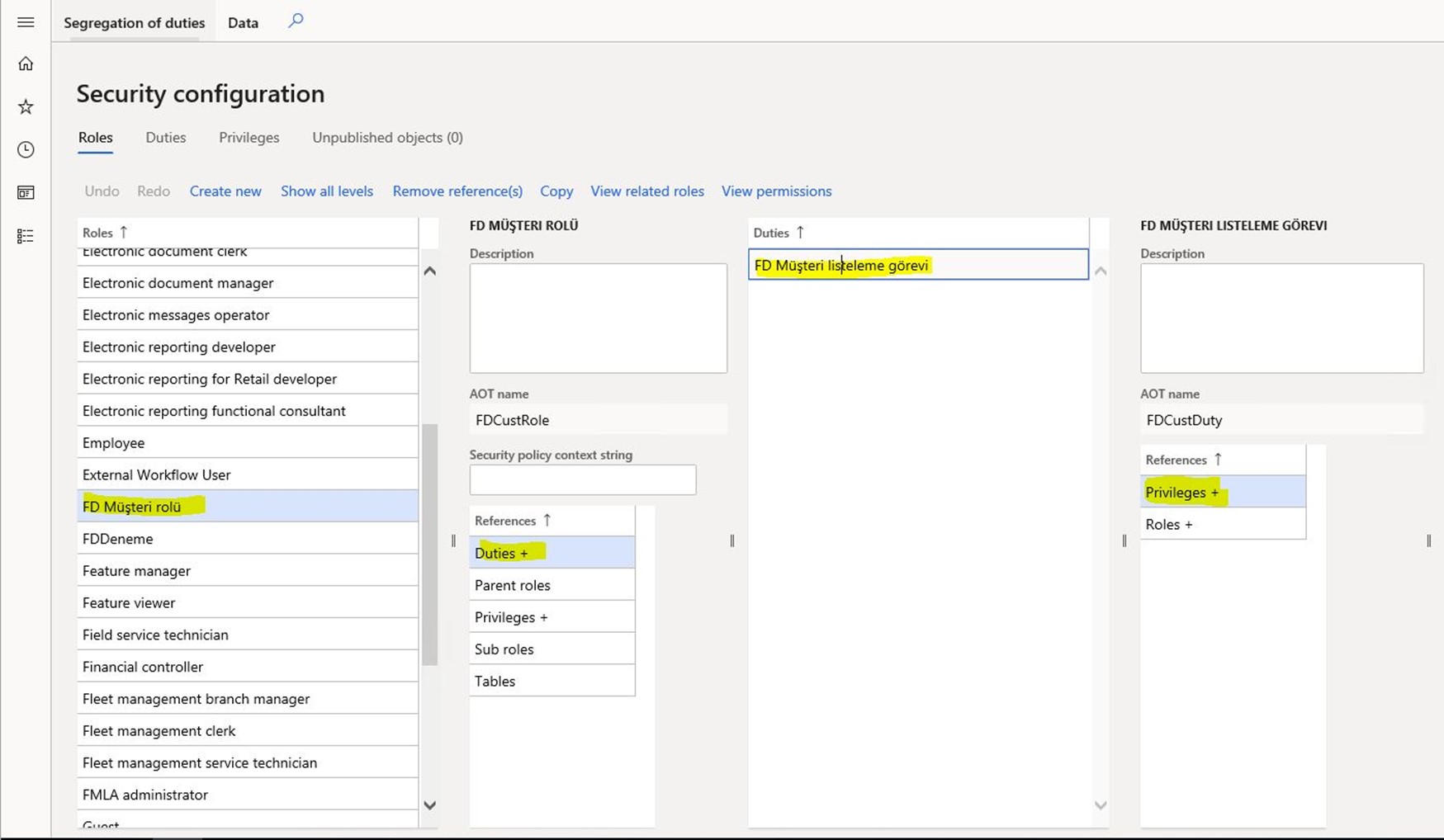
Task: Click Create new link
Action: [225, 191]
